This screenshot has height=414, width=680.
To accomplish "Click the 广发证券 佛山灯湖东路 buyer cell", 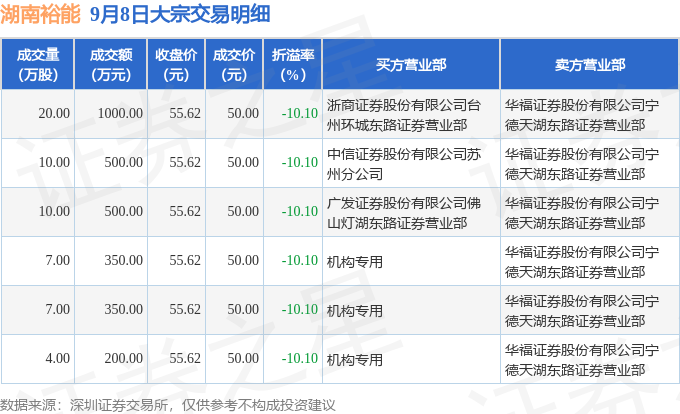I will click(x=411, y=212).
